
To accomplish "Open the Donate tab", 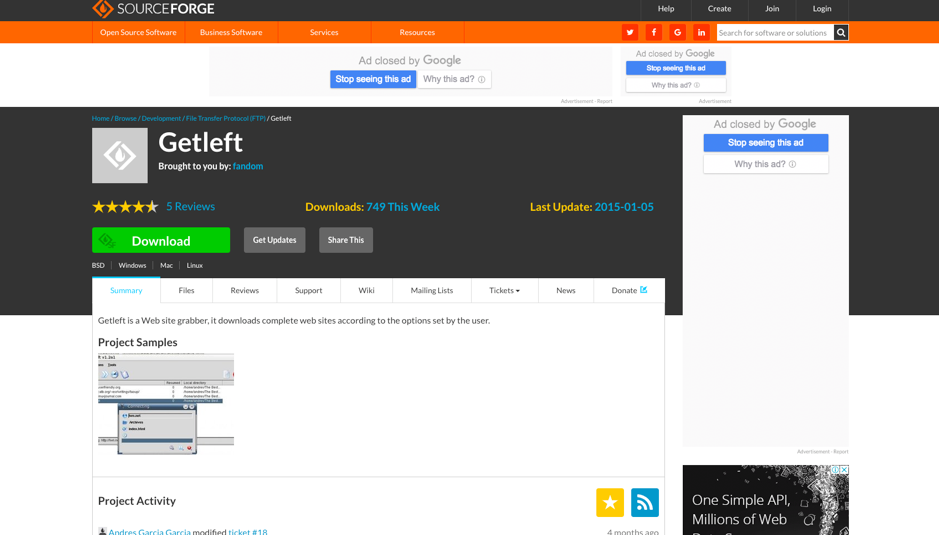I will point(629,291).
